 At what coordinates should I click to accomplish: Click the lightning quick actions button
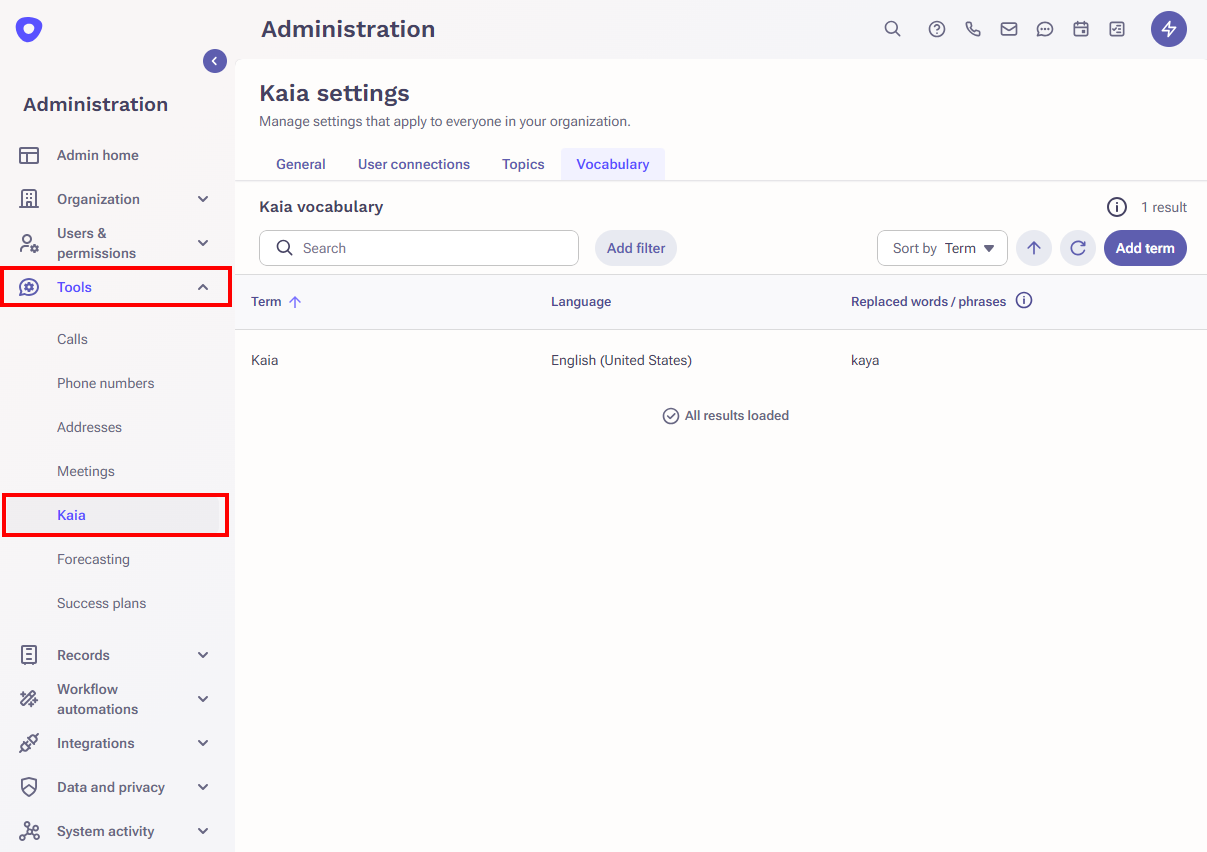tap(1168, 29)
